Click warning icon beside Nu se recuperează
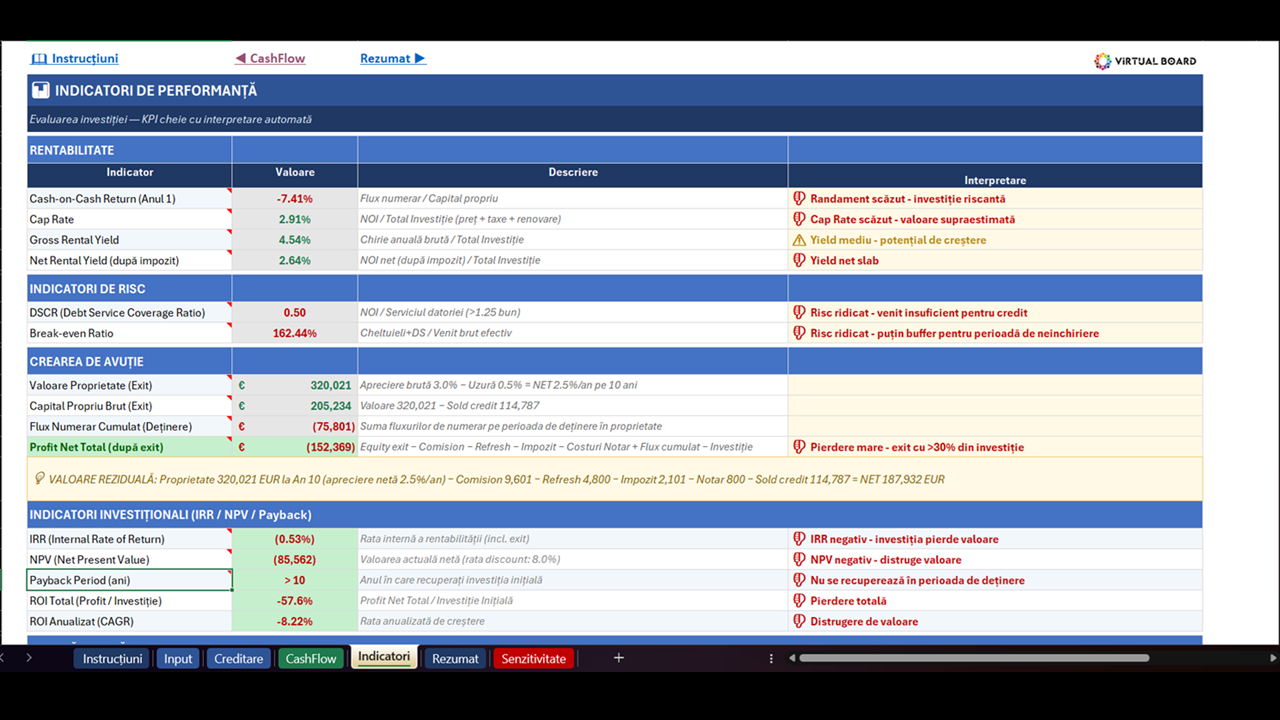 tap(799, 580)
